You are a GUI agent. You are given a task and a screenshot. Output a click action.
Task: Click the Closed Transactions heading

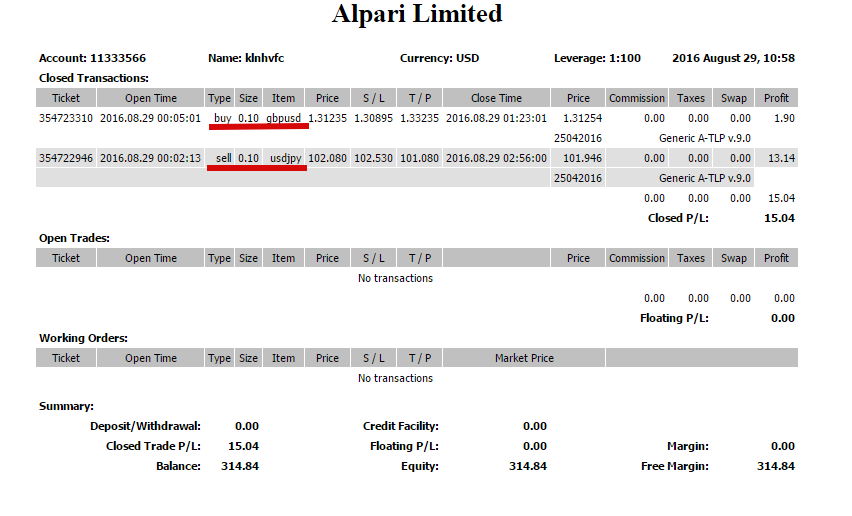(x=94, y=78)
